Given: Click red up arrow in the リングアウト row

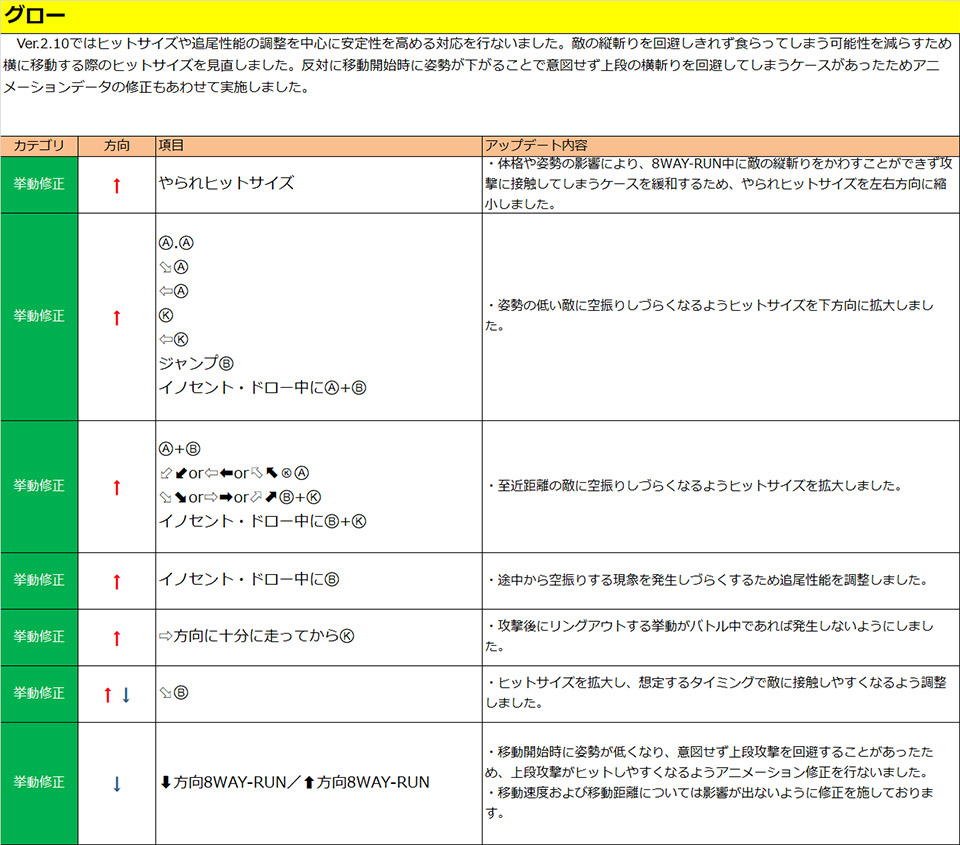Looking at the screenshot, I should 116,637.
